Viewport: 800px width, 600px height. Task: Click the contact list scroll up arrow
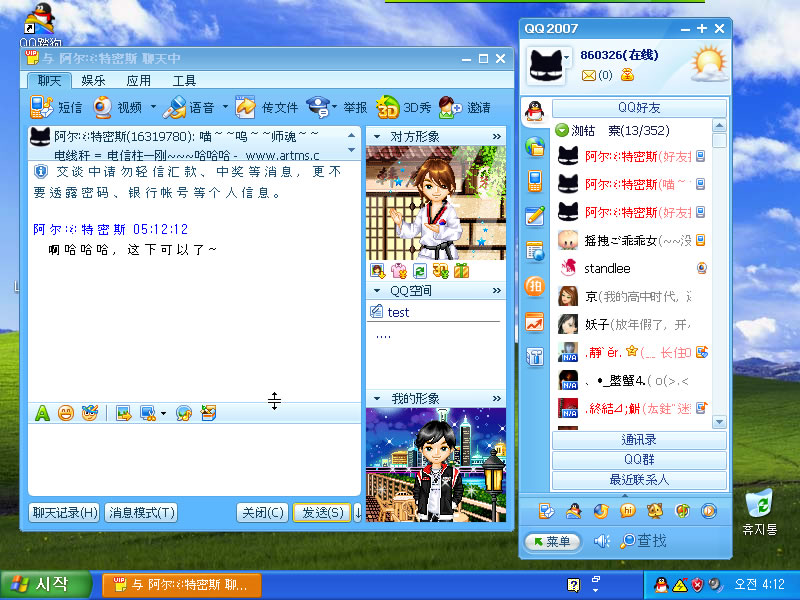(x=719, y=126)
